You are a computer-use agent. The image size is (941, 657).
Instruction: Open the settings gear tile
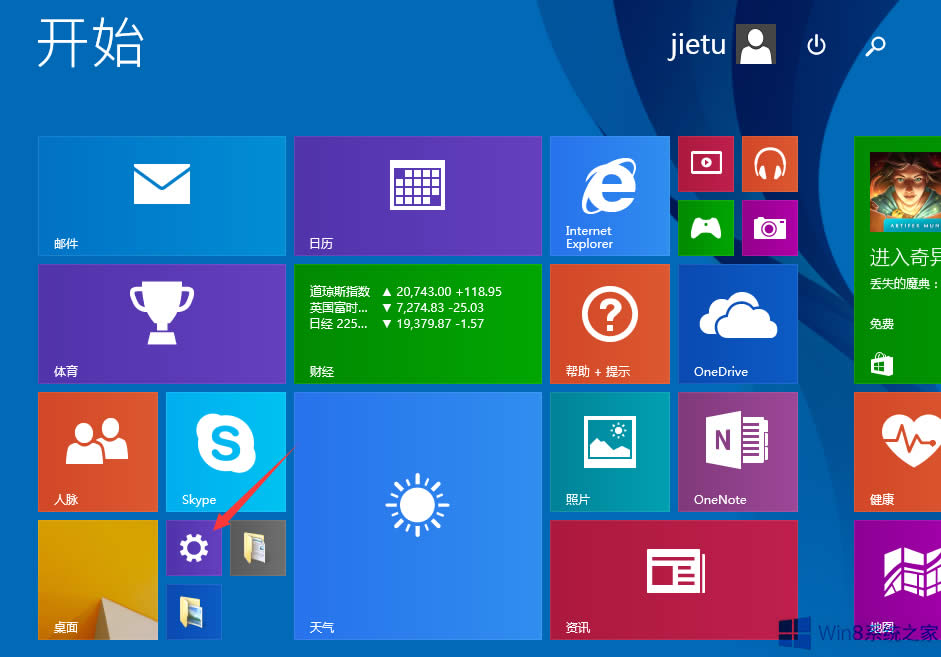(193, 547)
